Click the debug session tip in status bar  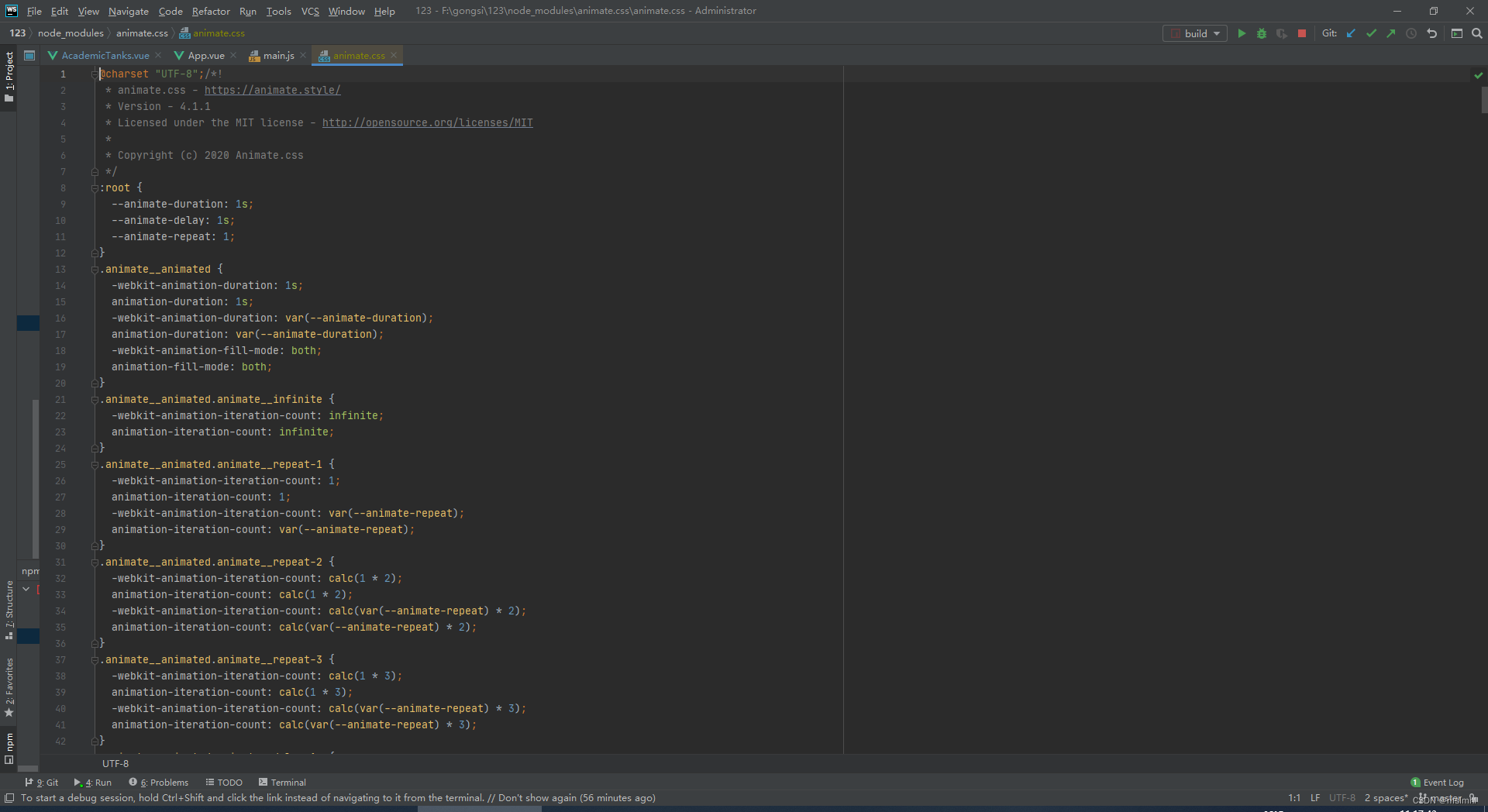click(338, 798)
